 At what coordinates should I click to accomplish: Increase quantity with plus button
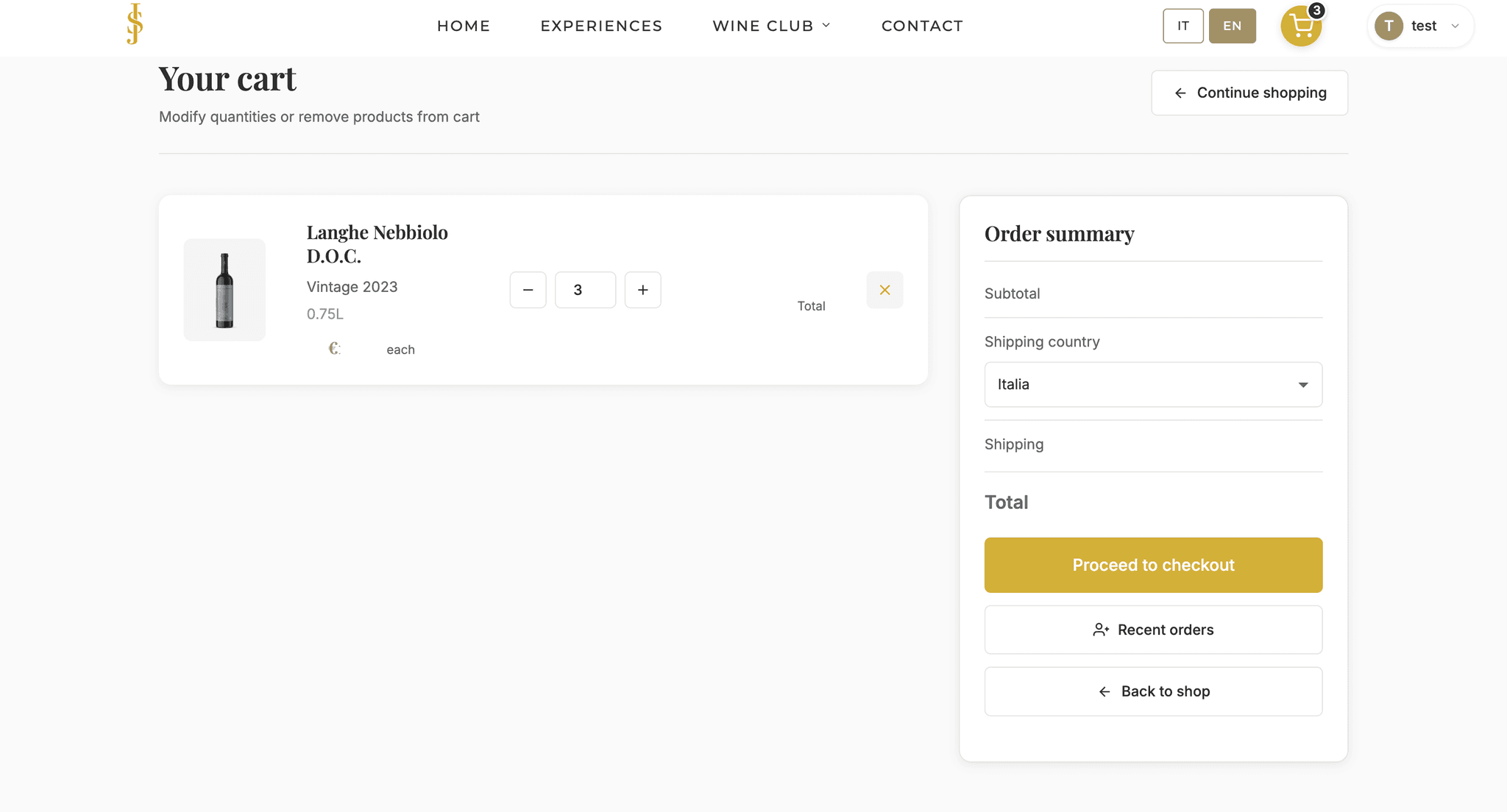642,290
